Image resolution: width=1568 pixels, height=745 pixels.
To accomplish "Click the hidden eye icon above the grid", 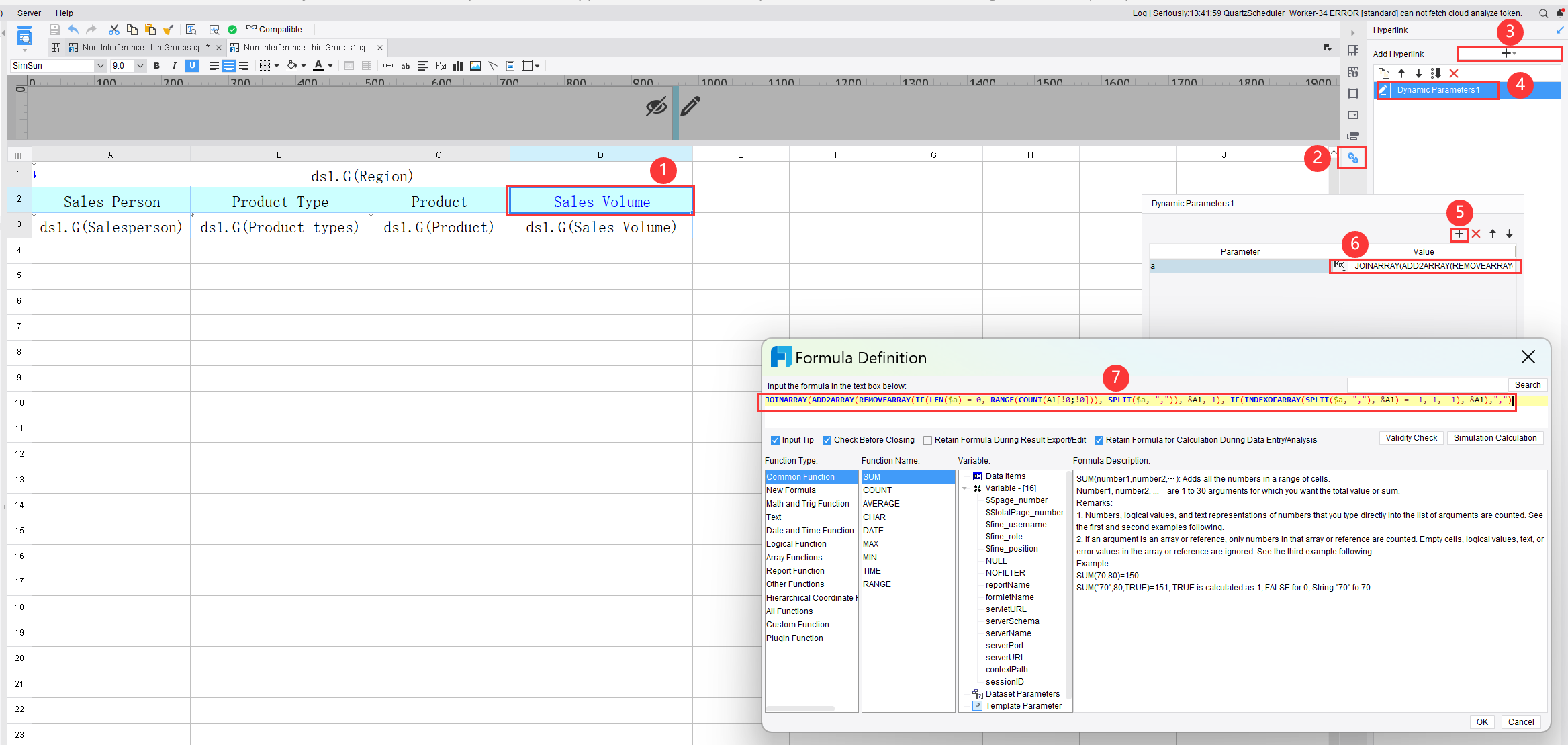I will click(x=656, y=106).
